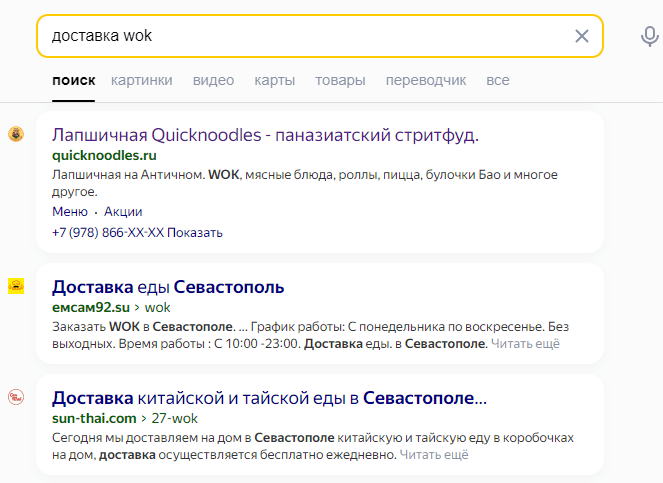
Task: Expand Читать ещё in емсам92.su snippet
Action: [x=526, y=343]
